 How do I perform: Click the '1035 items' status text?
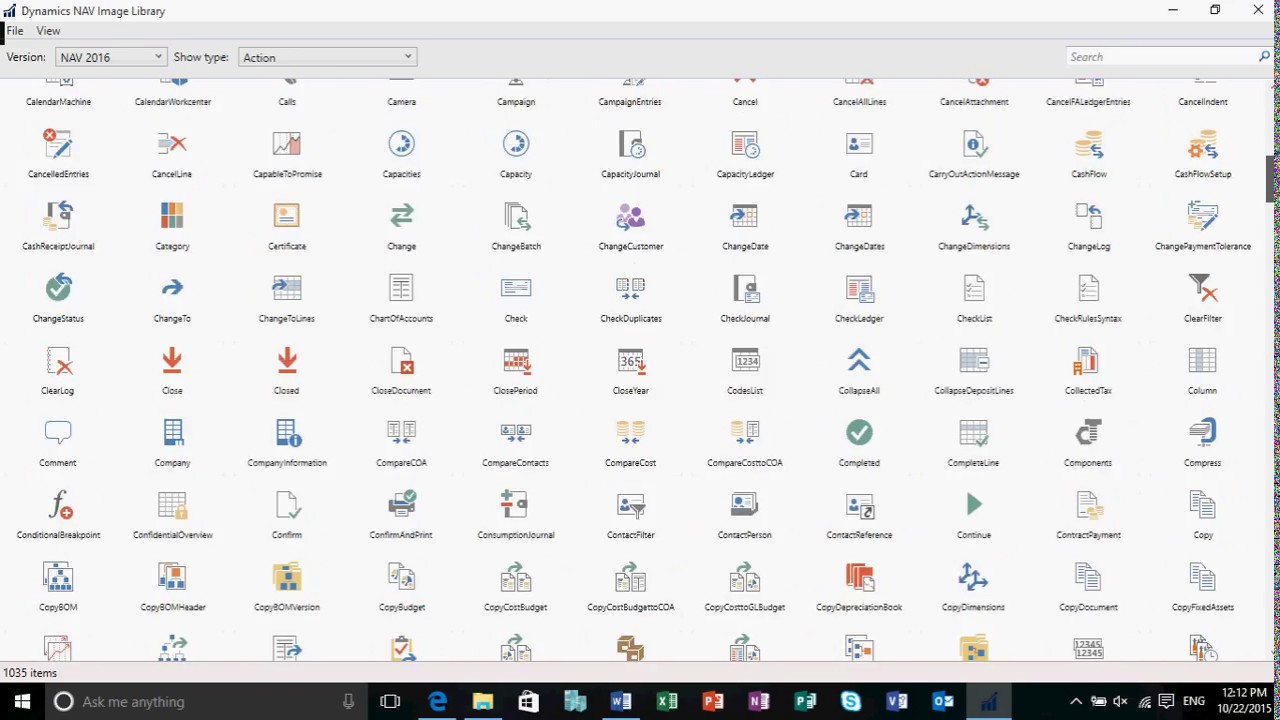(30, 673)
